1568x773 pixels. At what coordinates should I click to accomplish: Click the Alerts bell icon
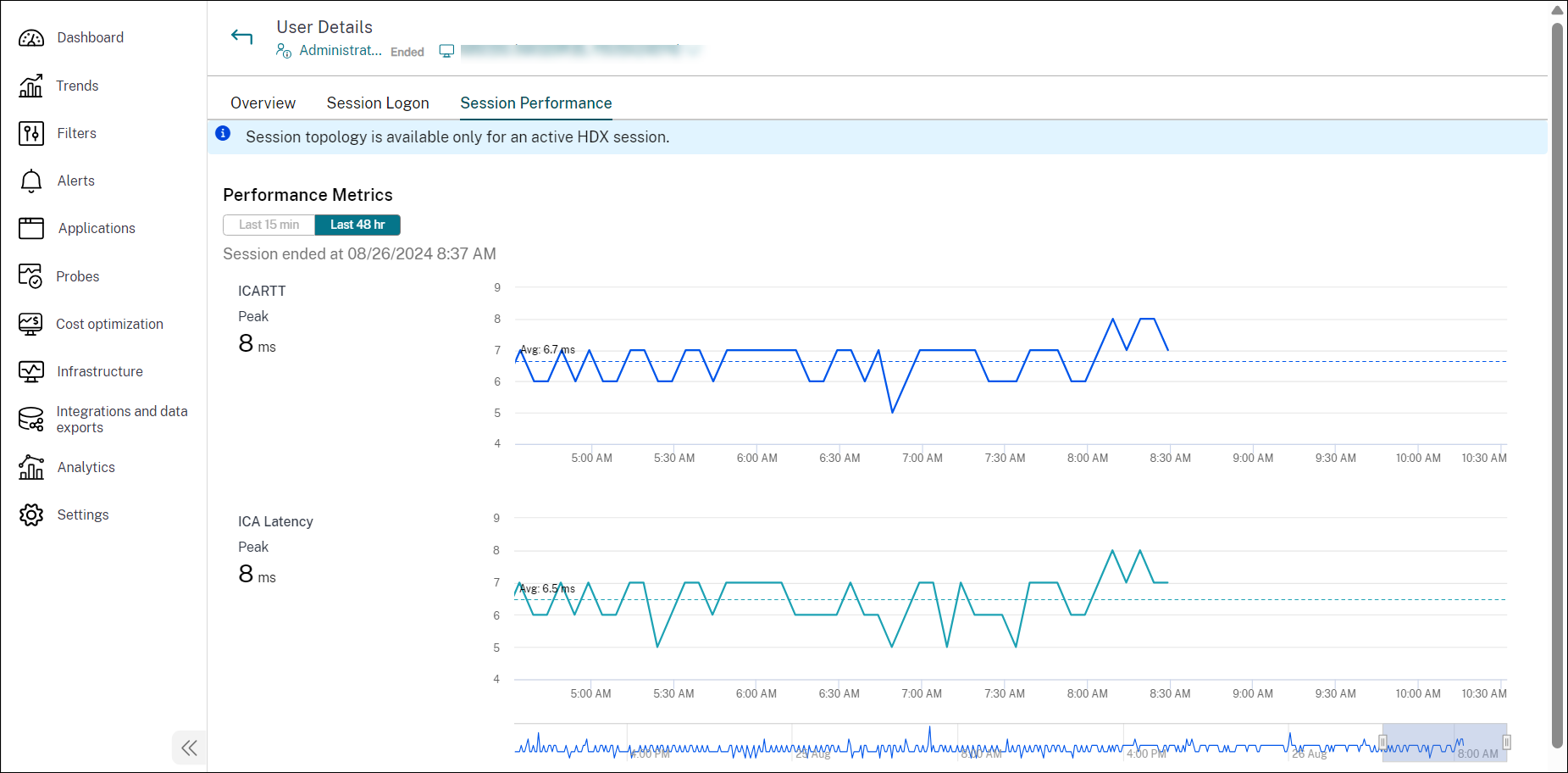pos(31,181)
